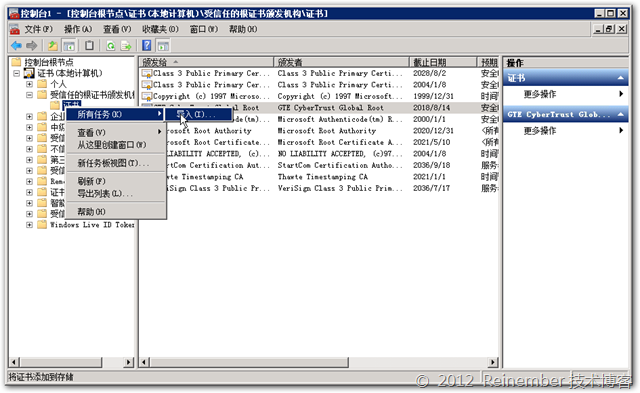Refresh the view using green arrow icon
Image resolution: width=640 pixels, height=393 pixels.
(111, 46)
